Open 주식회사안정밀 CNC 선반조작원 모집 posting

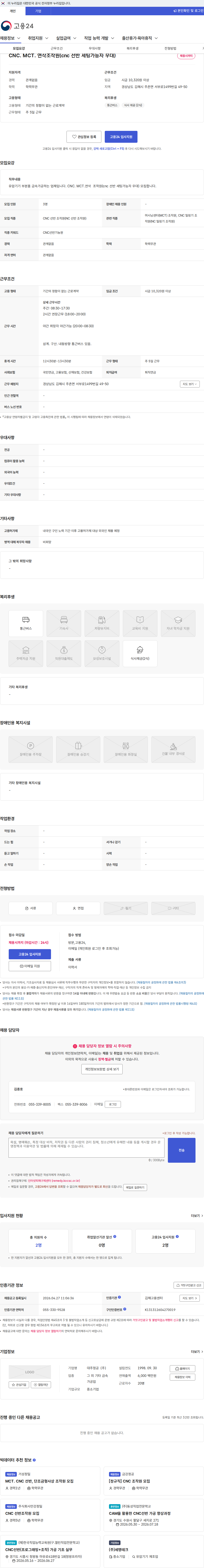23,1513
